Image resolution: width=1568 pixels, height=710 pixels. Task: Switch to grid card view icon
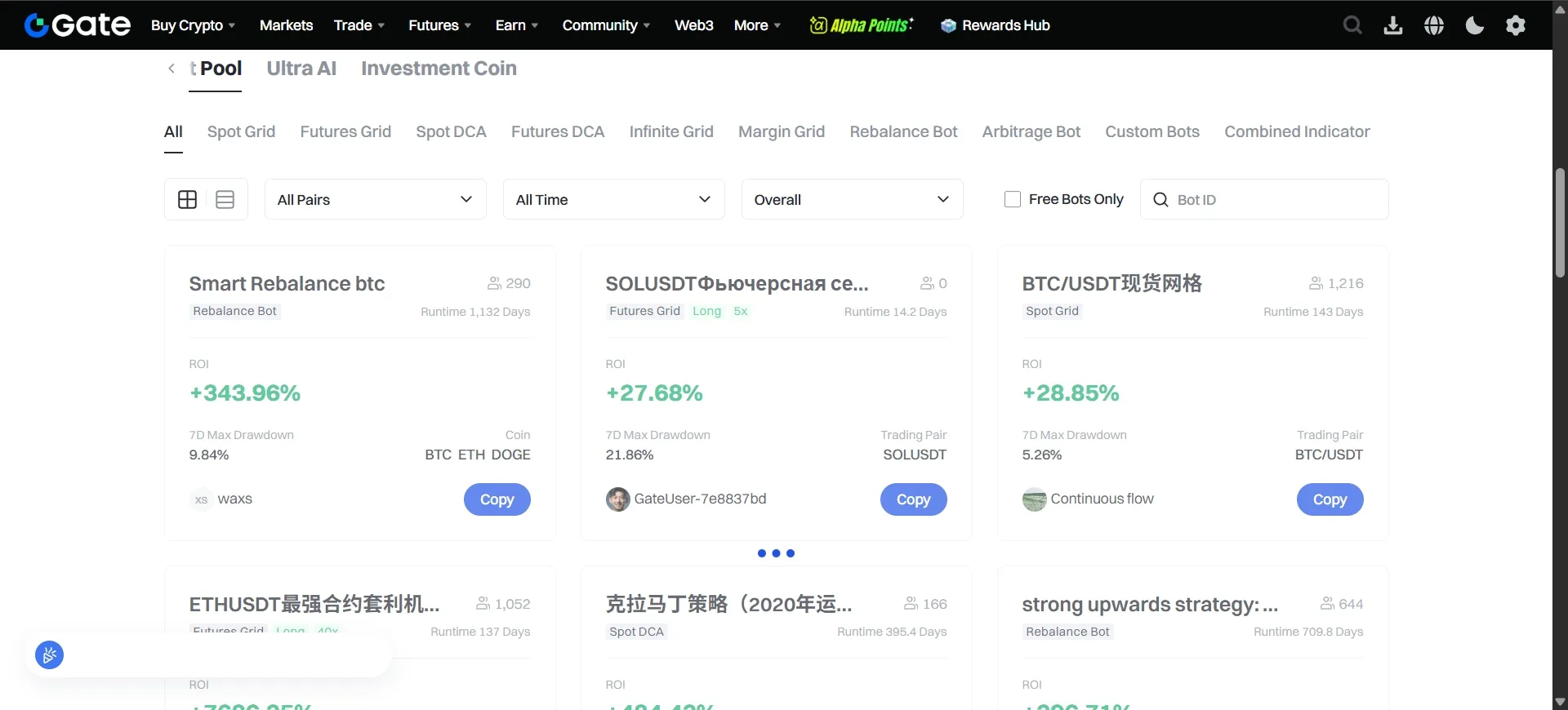tap(187, 200)
